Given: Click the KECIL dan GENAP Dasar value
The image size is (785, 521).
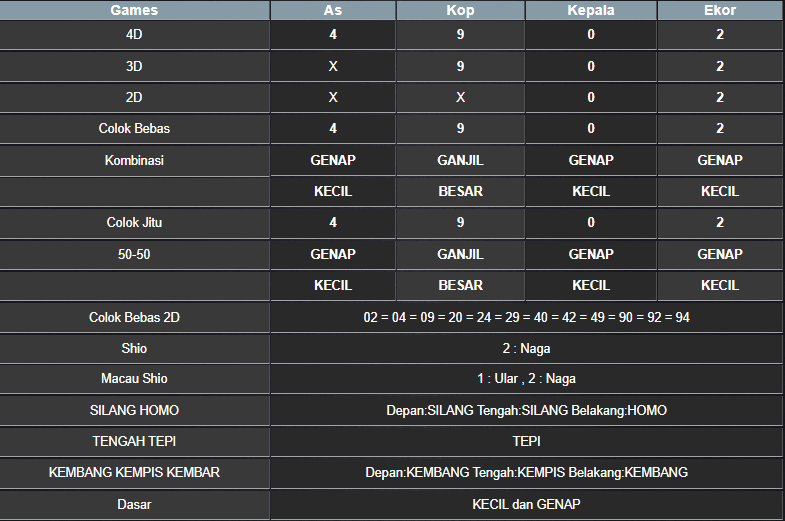Looking at the screenshot, I should point(526,504).
